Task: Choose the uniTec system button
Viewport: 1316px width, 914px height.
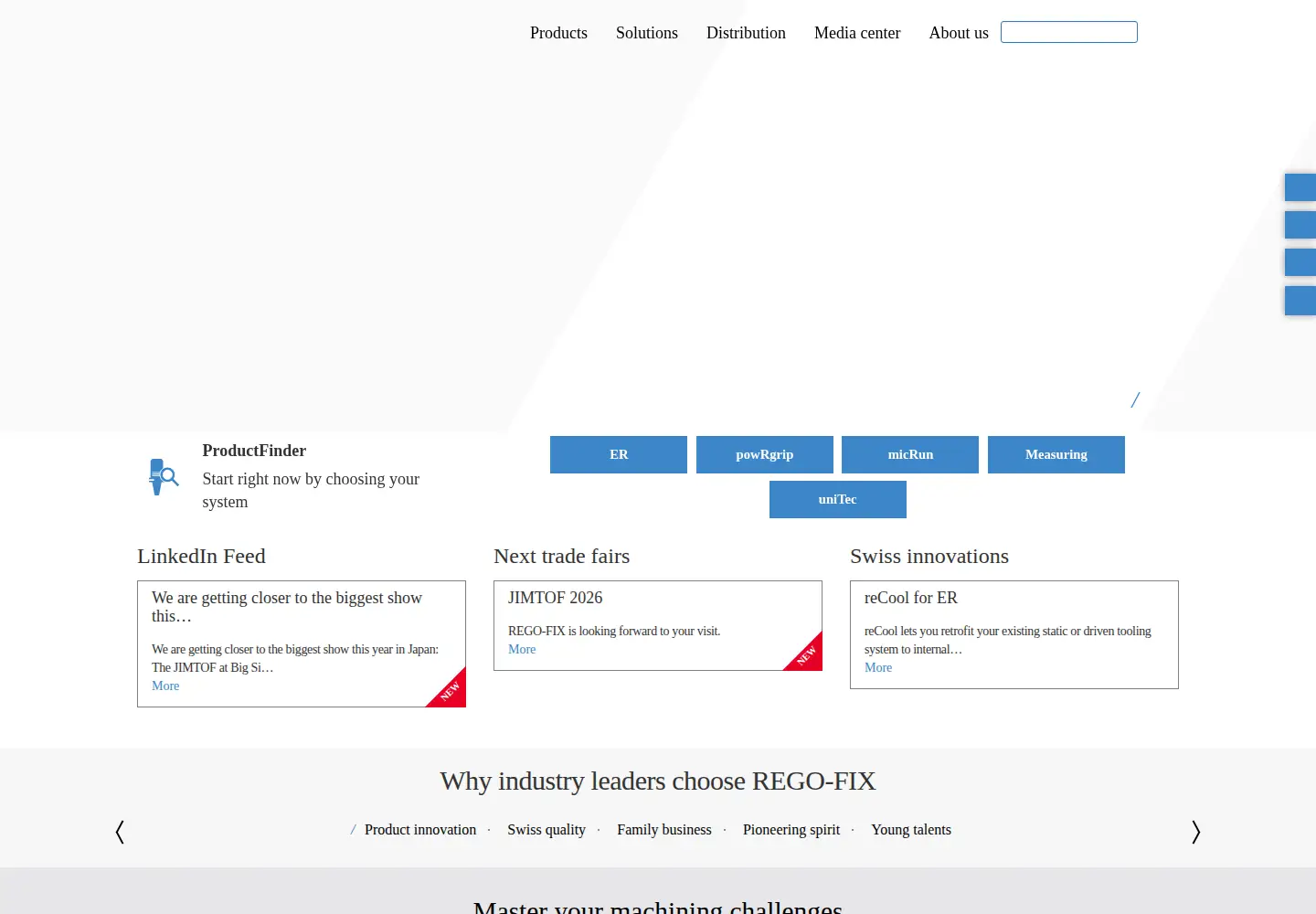Action: pyautogui.click(x=838, y=499)
